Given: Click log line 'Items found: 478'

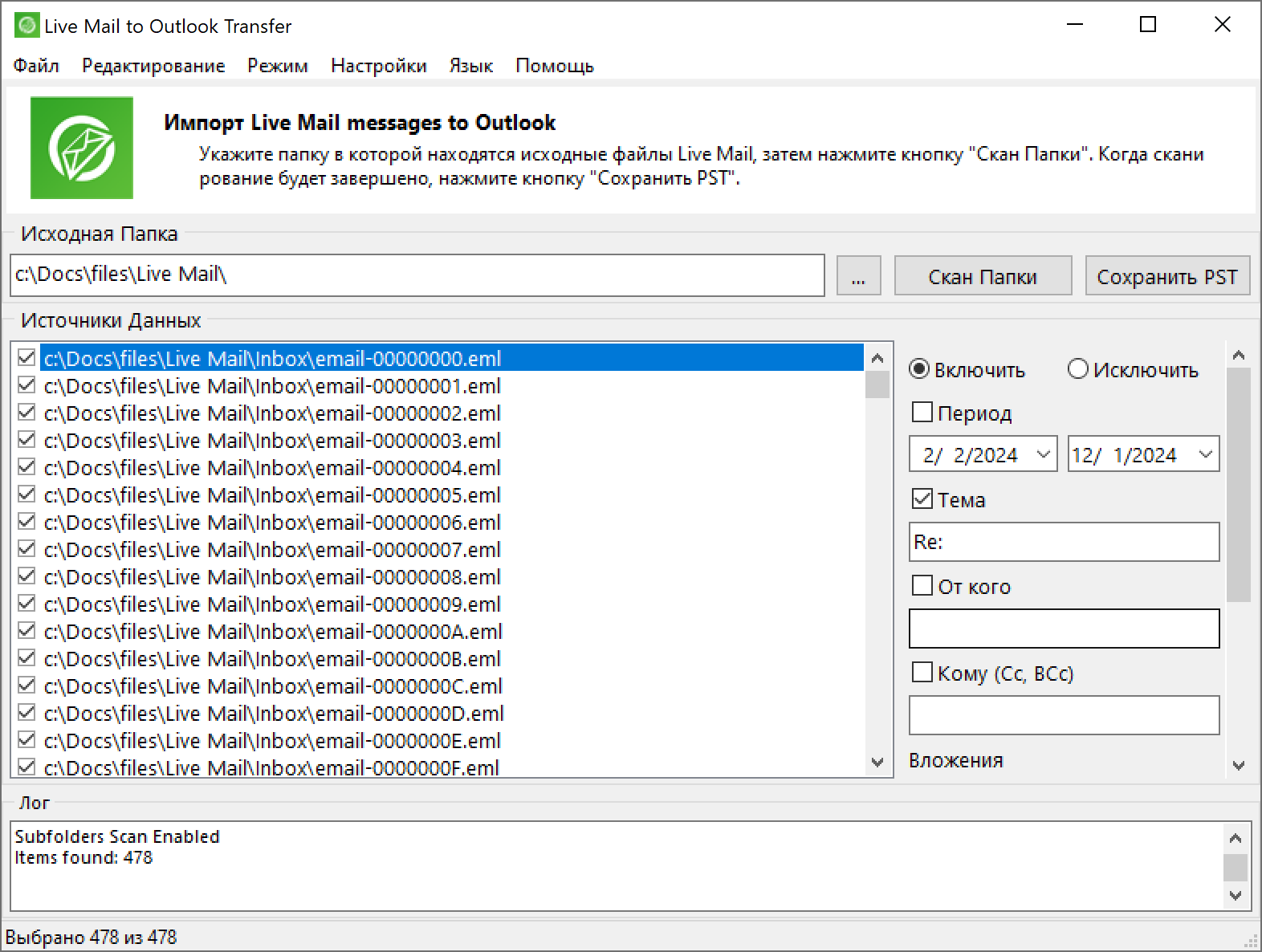Looking at the screenshot, I should (83, 857).
